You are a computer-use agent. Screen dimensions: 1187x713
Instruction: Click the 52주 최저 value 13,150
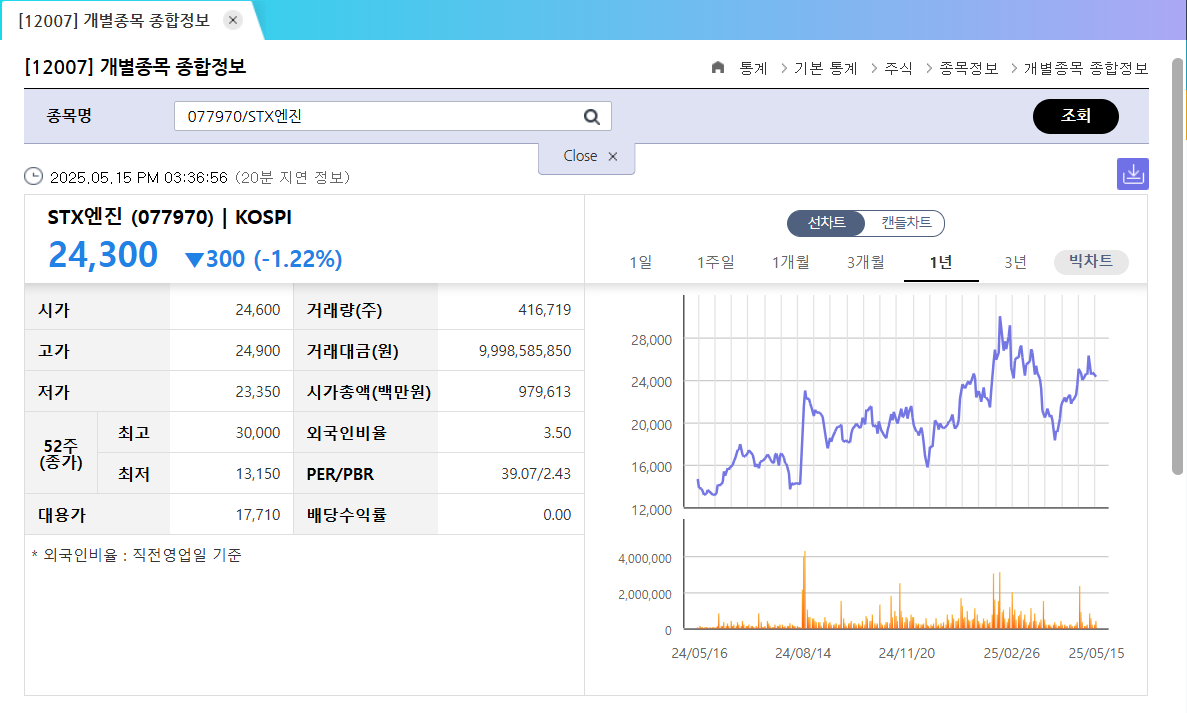(x=257, y=473)
